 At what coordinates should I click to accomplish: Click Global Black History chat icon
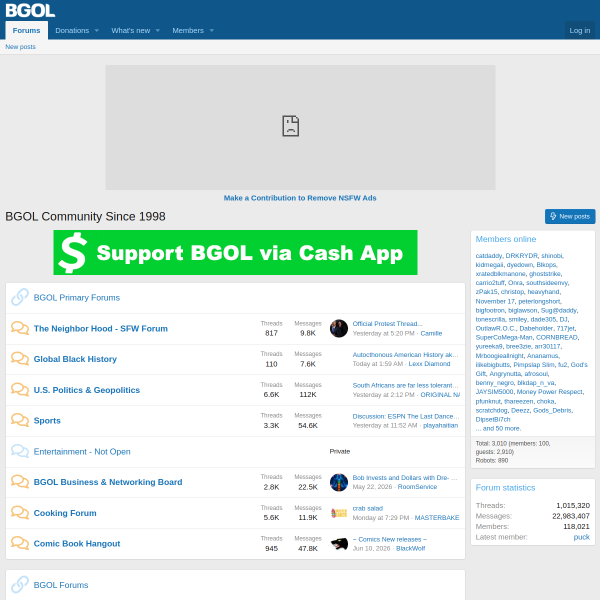click(20, 359)
